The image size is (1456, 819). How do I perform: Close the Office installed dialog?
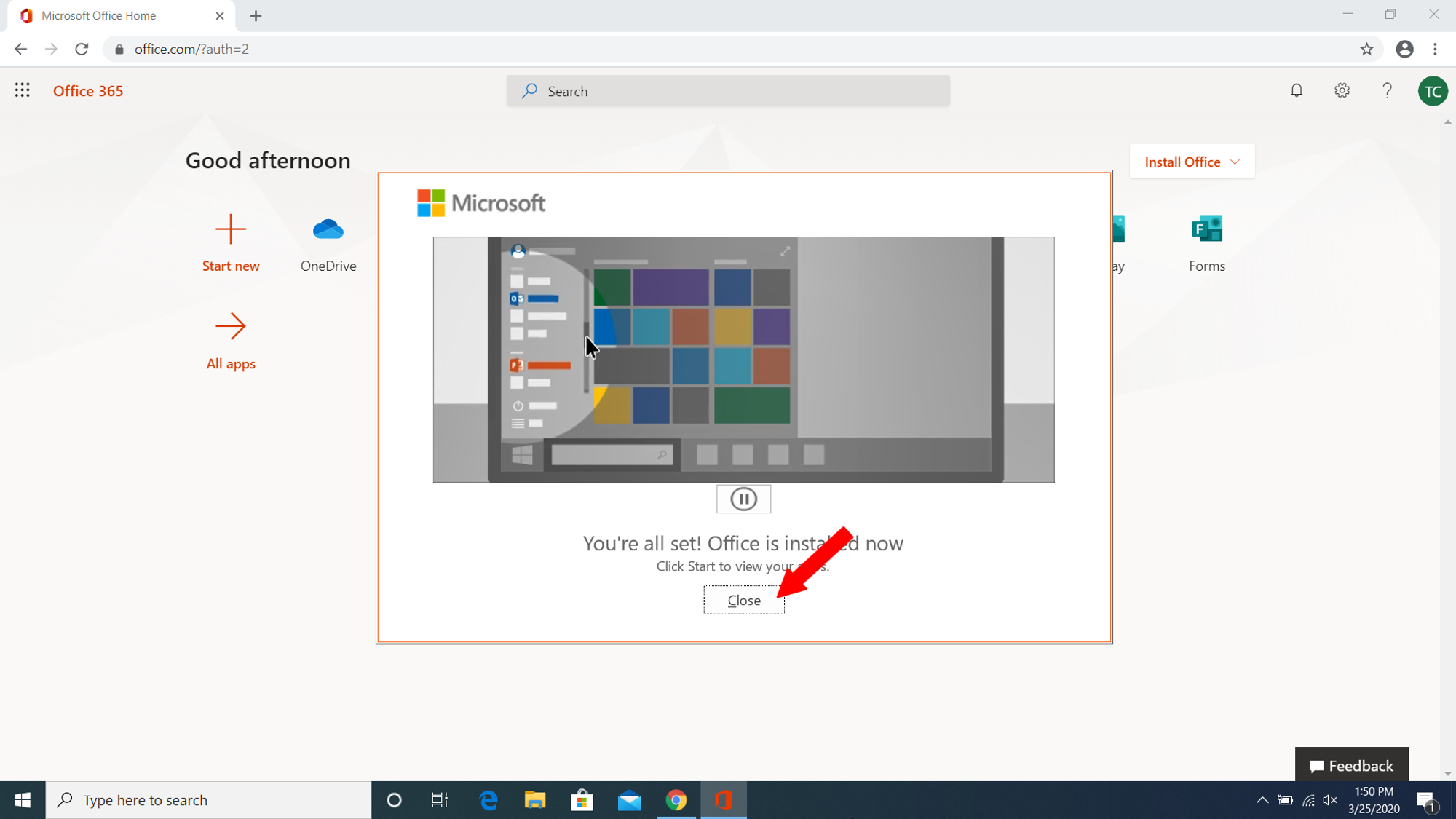743,600
